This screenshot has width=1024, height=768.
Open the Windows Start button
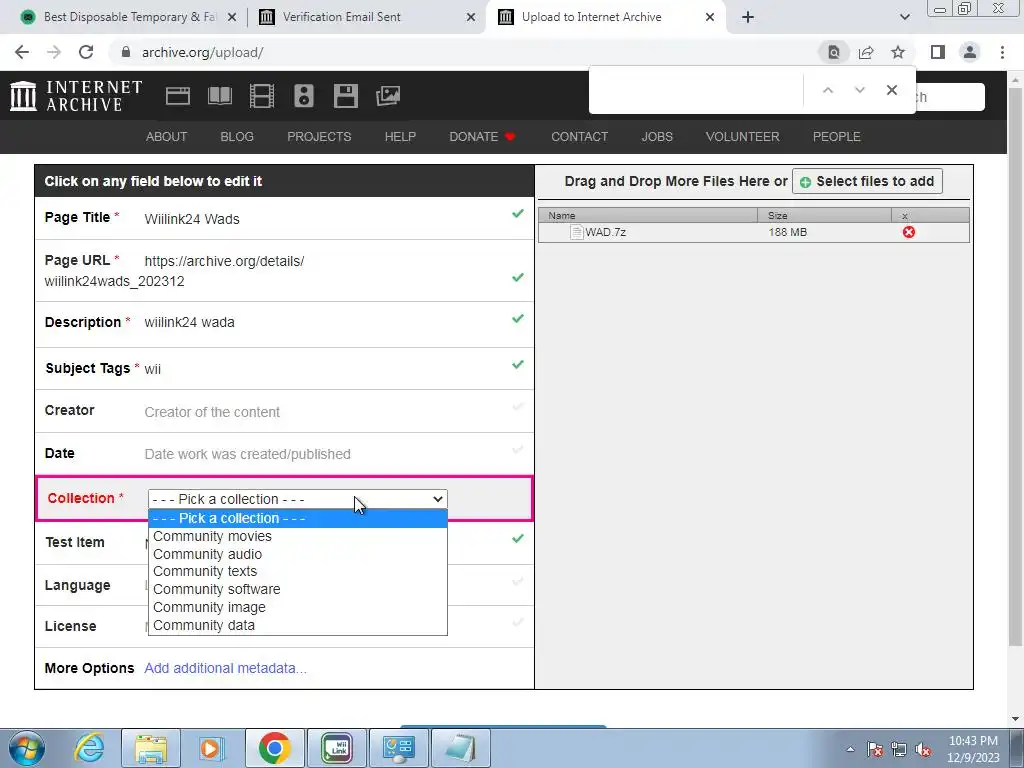click(27, 748)
